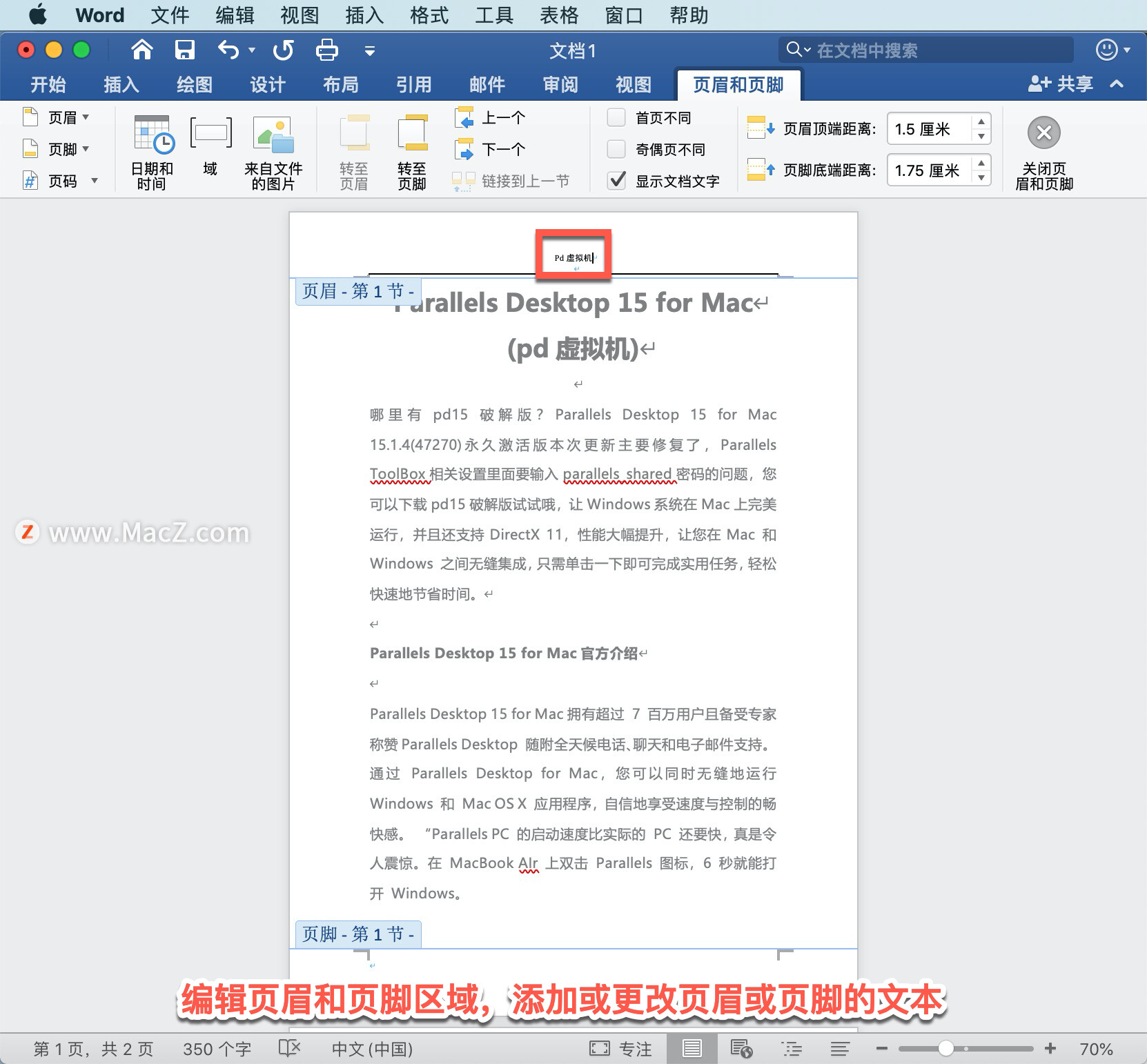The width and height of the screenshot is (1147, 1064).
Task: Enable Different First Page (首页不同)
Action: 616,117
